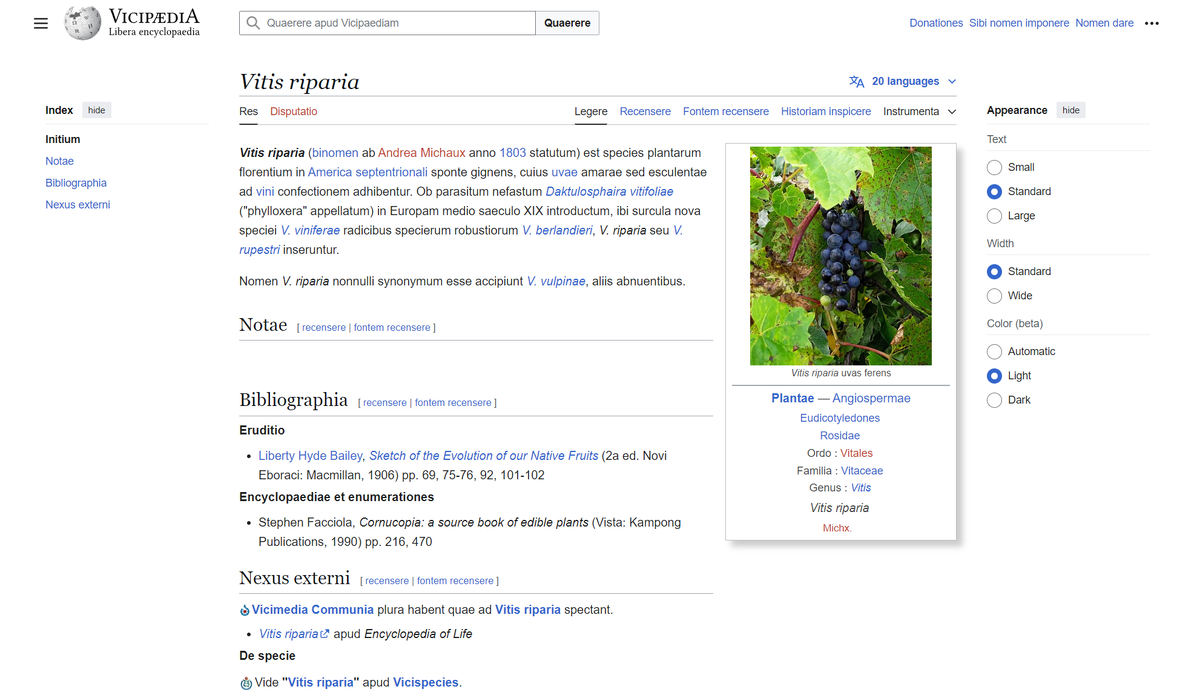
Task: Open Plantae link in the taxobox
Action: pyautogui.click(x=793, y=399)
